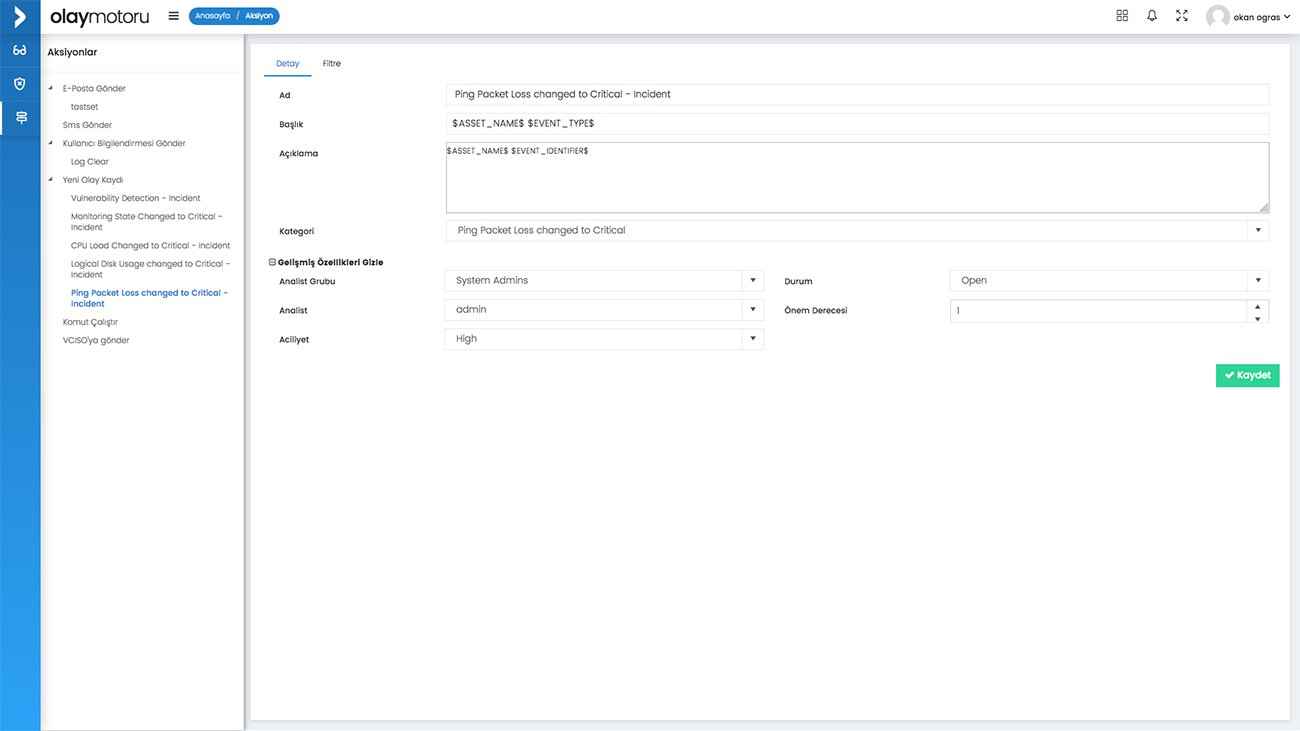Select the Log Clear action
The width and height of the screenshot is (1300, 731).
[90, 162]
